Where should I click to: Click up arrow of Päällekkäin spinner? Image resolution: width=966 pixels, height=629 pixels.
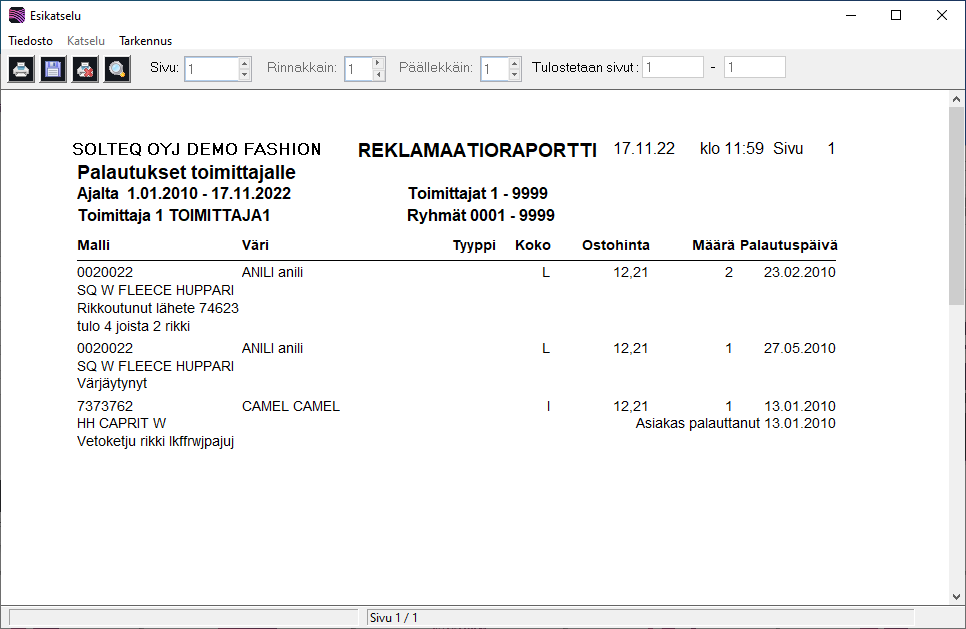click(x=514, y=63)
